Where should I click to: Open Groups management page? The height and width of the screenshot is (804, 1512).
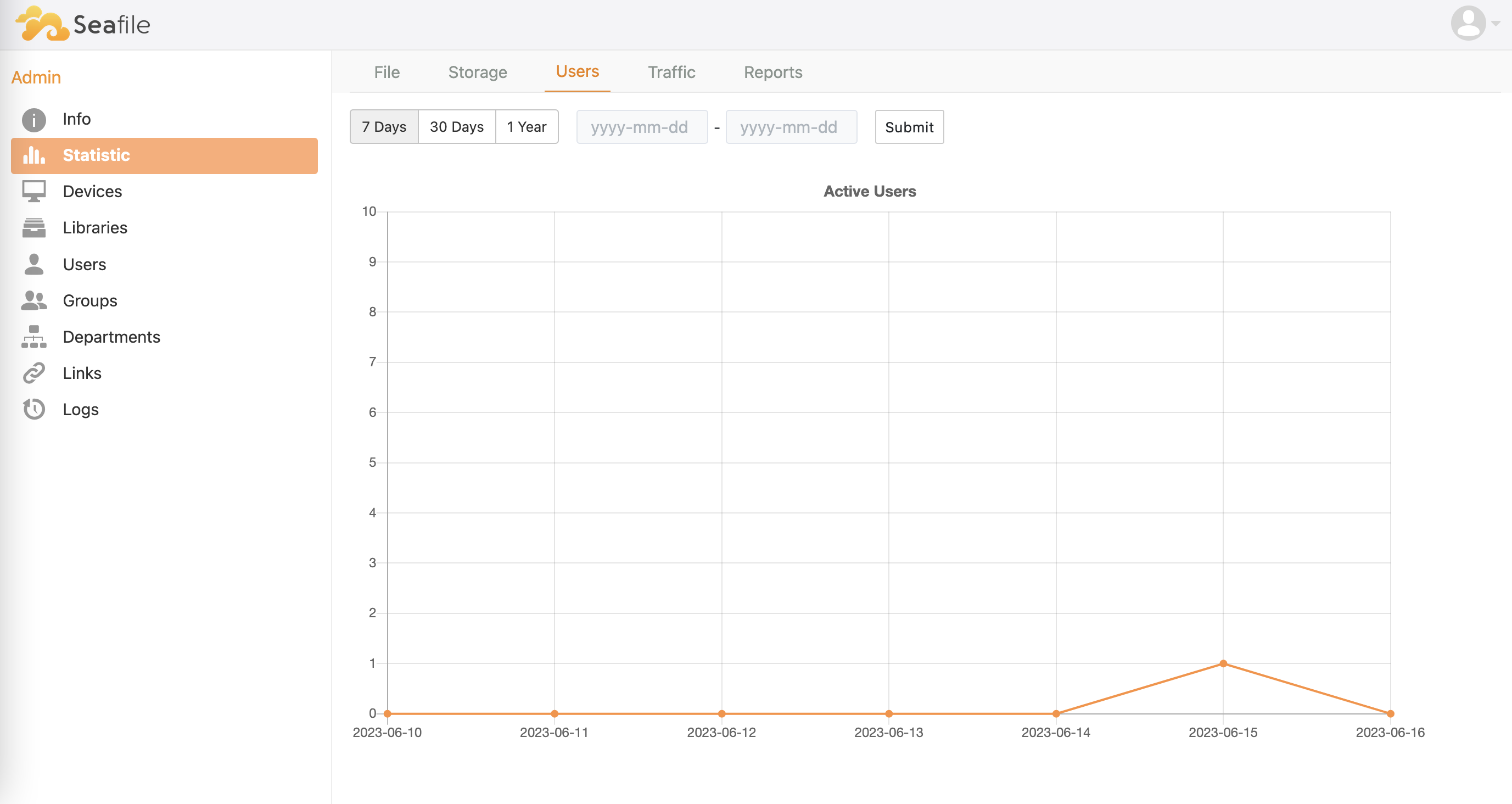164,301
